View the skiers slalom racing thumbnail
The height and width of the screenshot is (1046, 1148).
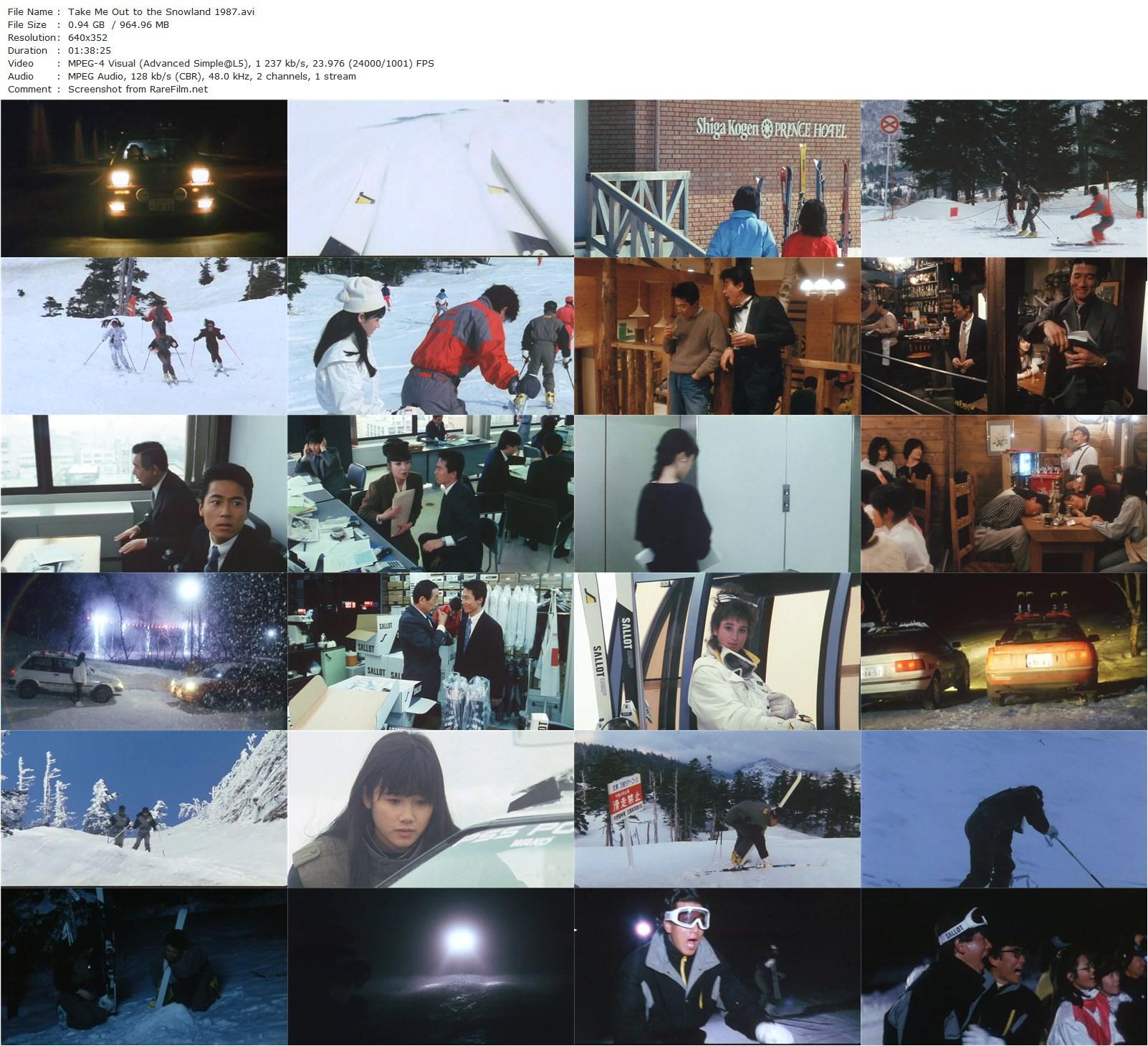(x=1003, y=179)
